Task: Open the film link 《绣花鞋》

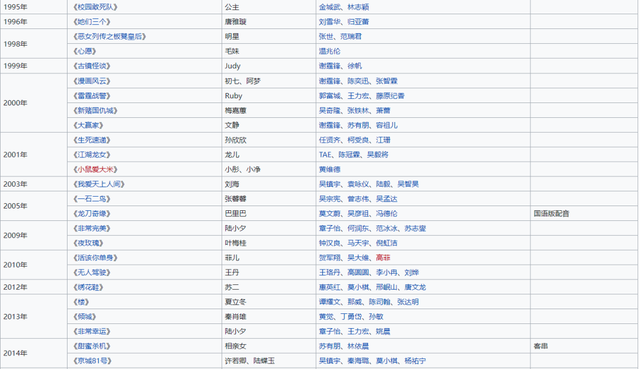Action: pos(88,287)
